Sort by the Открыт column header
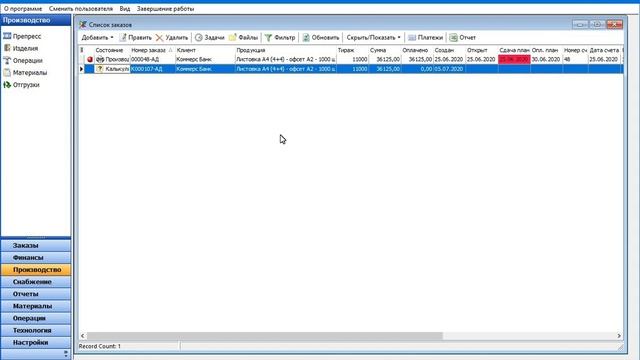Viewport: 640px width, 360px height. coord(482,50)
